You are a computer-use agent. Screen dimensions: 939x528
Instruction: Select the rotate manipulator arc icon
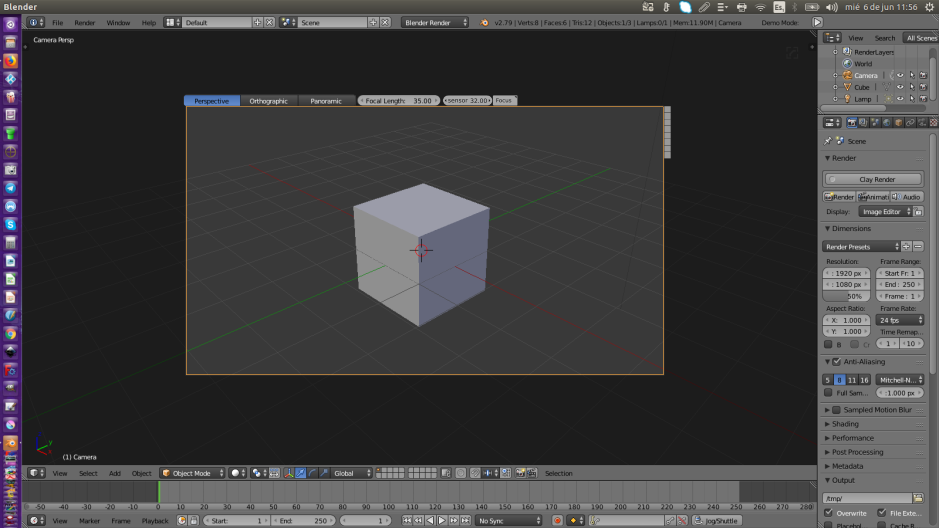tap(312, 473)
